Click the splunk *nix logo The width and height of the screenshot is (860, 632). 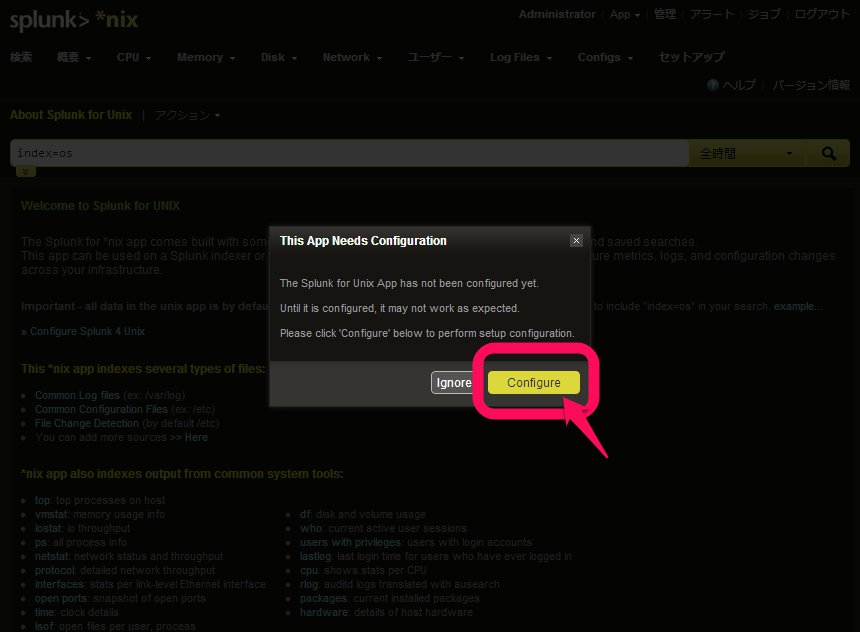point(73,20)
